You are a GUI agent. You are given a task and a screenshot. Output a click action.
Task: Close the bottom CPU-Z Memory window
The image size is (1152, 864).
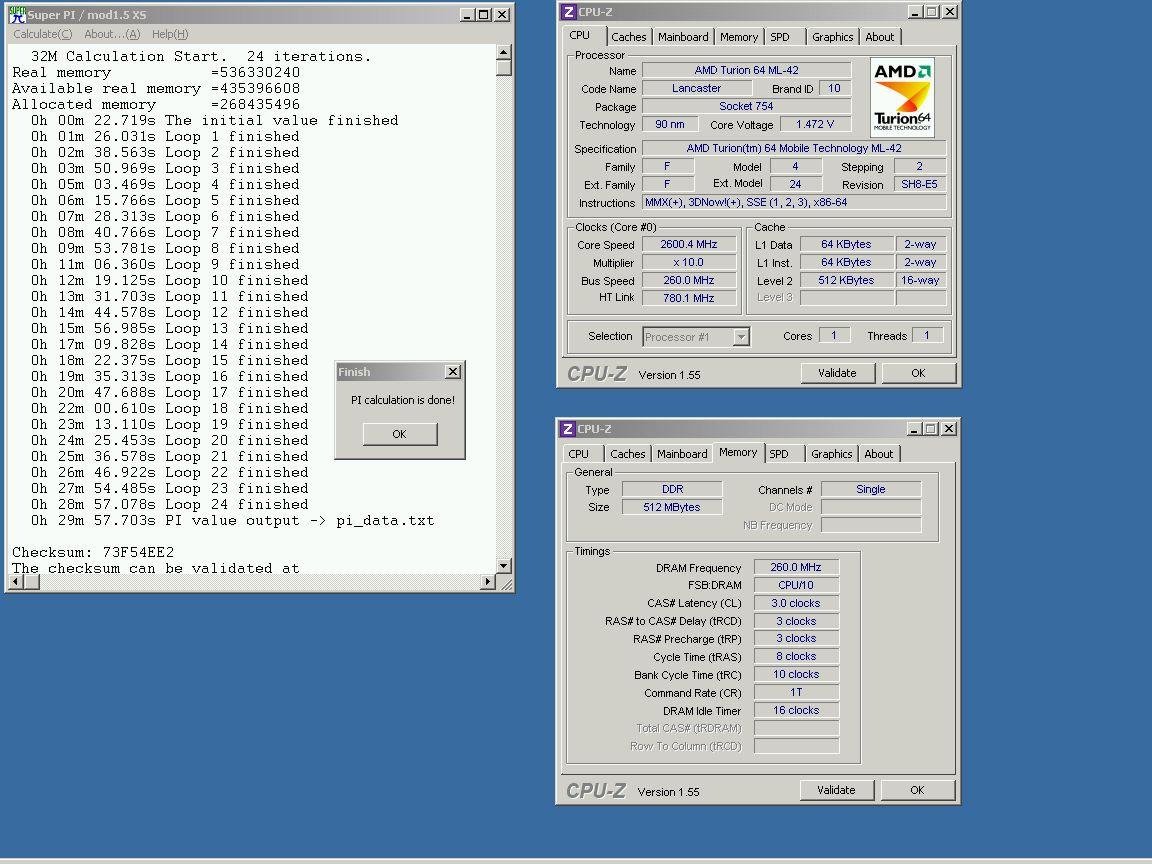[x=949, y=429]
